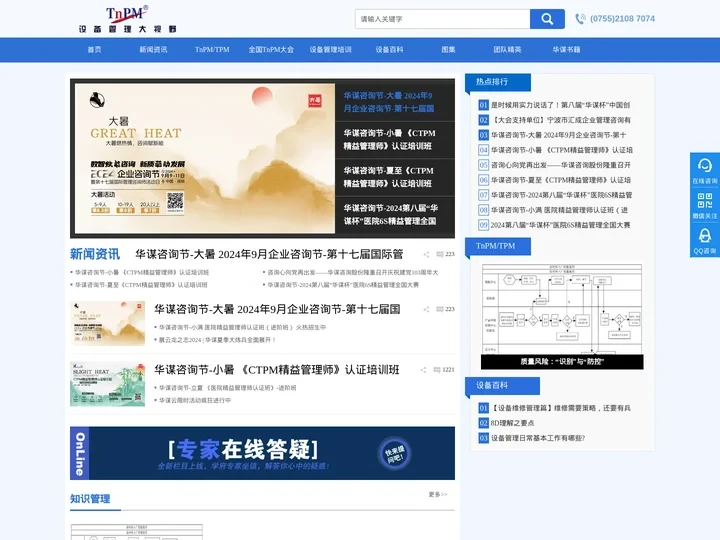The height and width of the screenshot is (540, 720).
Task: Click the SLIGHT HEAT article thumbnail
Action: click(107, 384)
